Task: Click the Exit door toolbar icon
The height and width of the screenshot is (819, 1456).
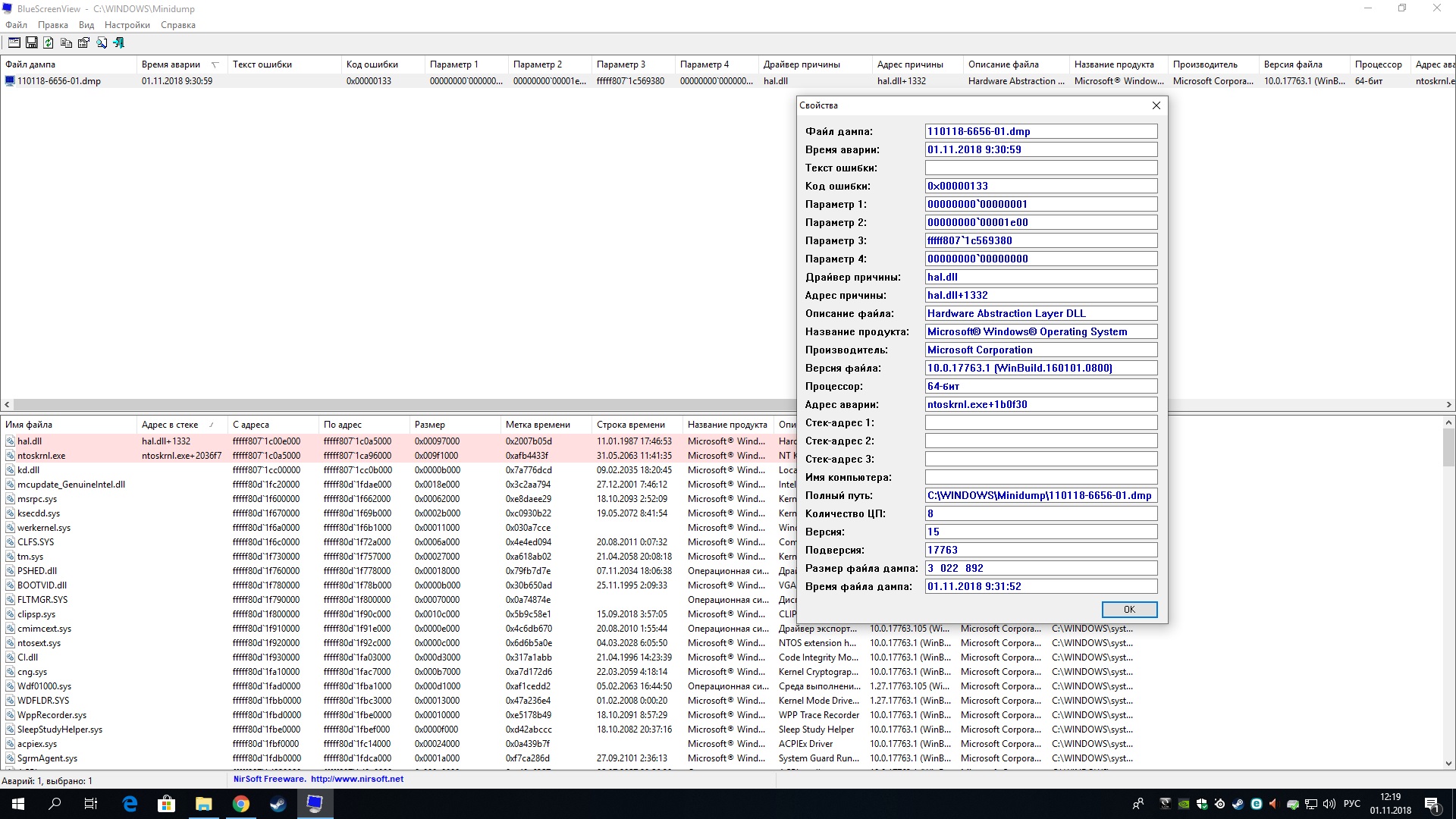Action: tap(119, 42)
